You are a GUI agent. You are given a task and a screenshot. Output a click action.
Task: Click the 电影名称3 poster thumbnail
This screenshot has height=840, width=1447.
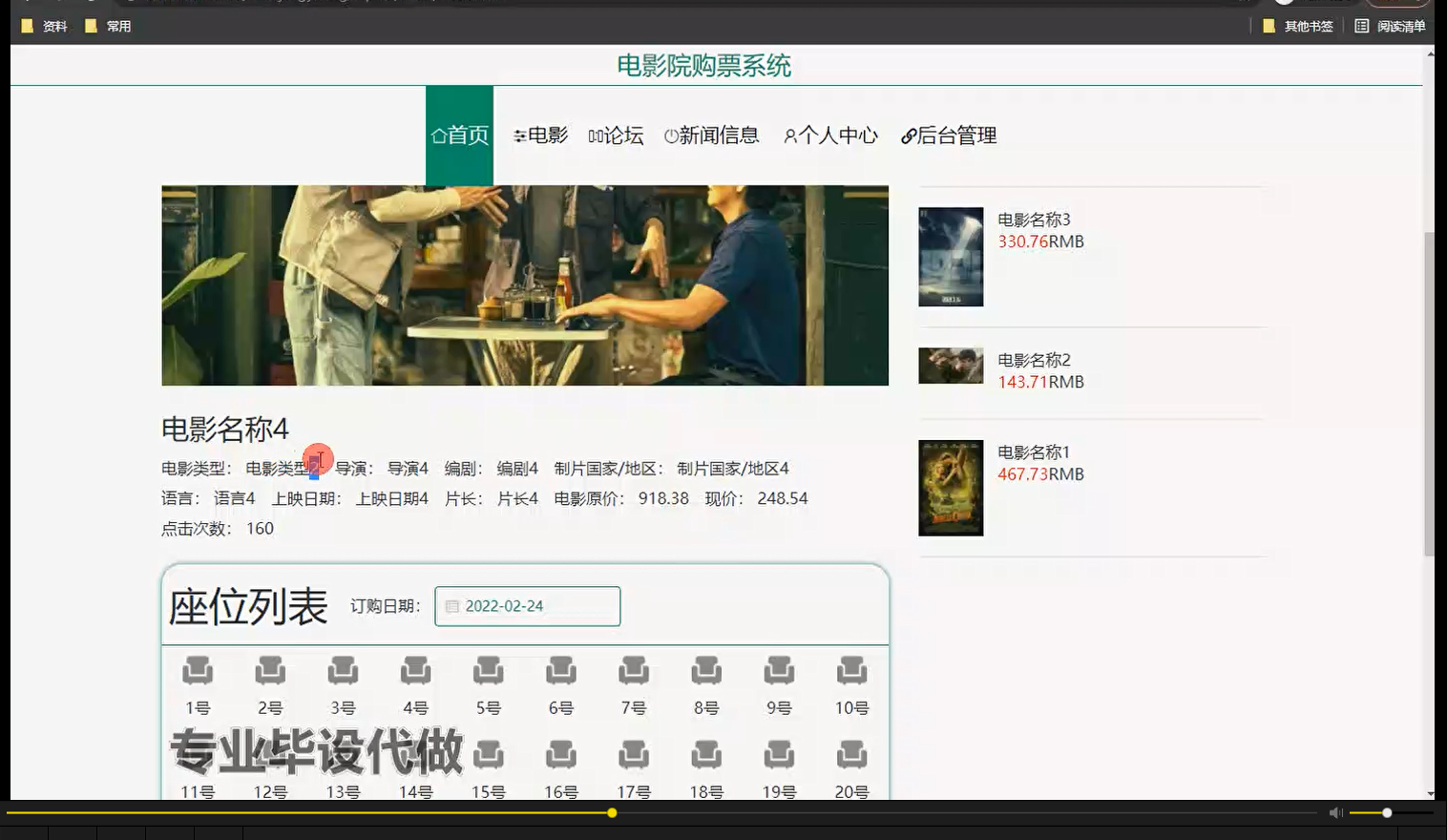951,257
